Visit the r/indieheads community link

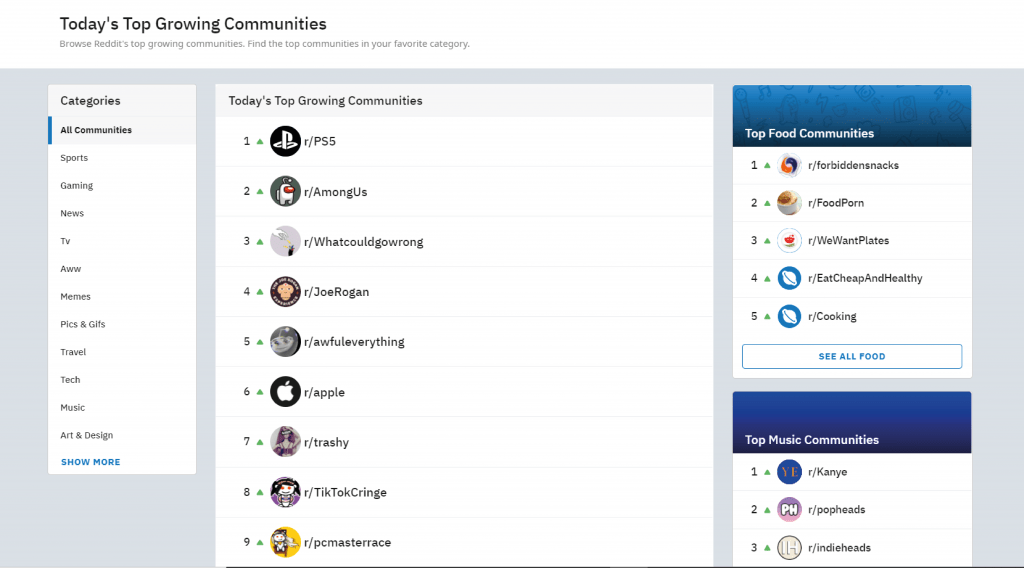[x=839, y=548]
